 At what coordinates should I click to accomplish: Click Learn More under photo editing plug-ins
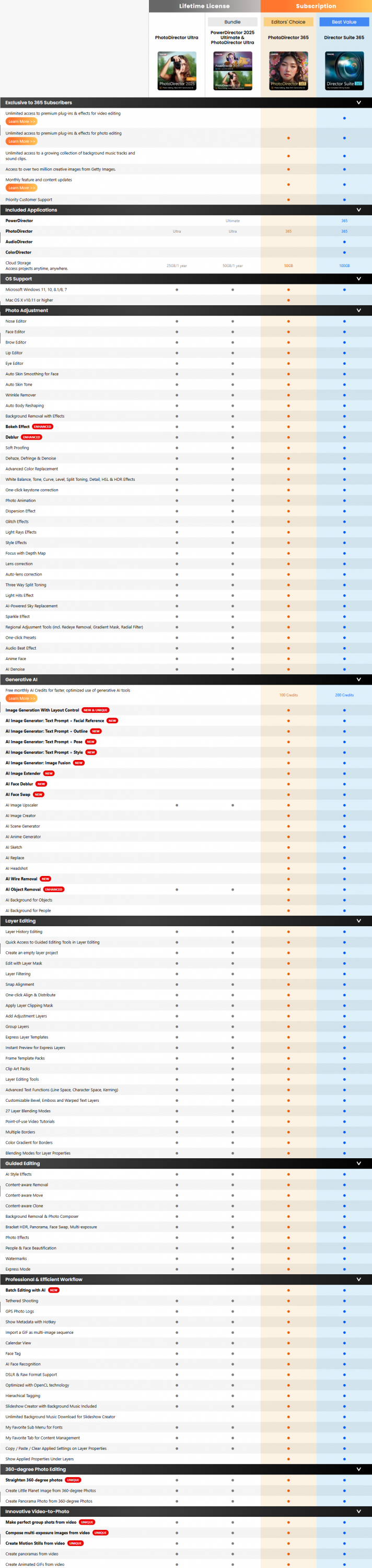pyautogui.click(x=21, y=141)
